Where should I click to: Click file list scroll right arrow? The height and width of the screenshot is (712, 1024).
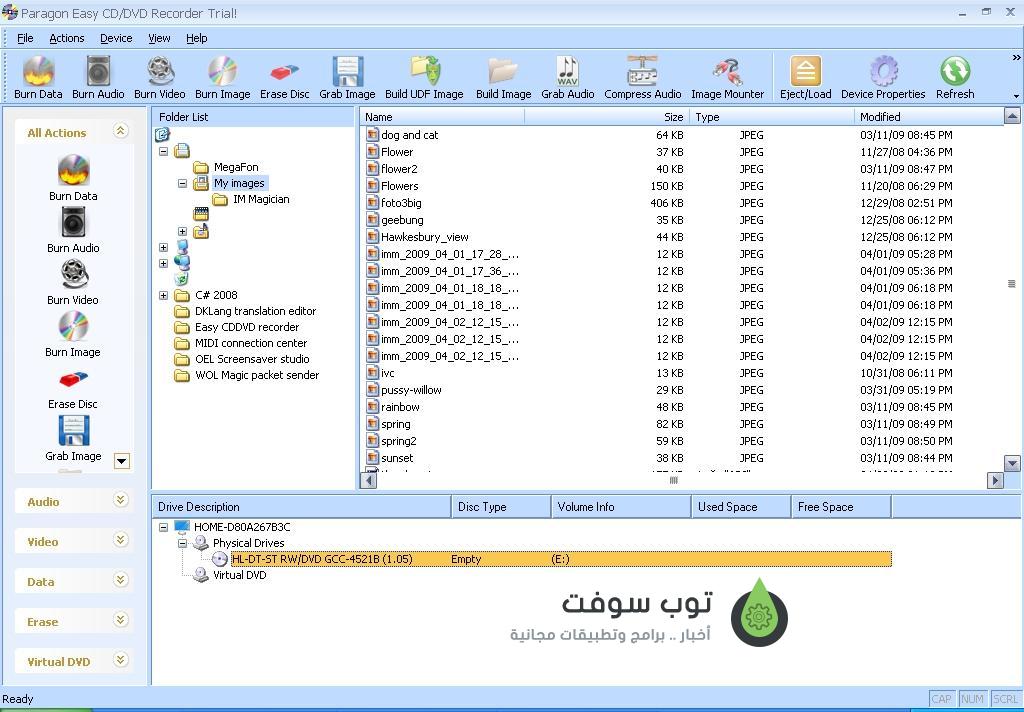(x=995, y=480)
